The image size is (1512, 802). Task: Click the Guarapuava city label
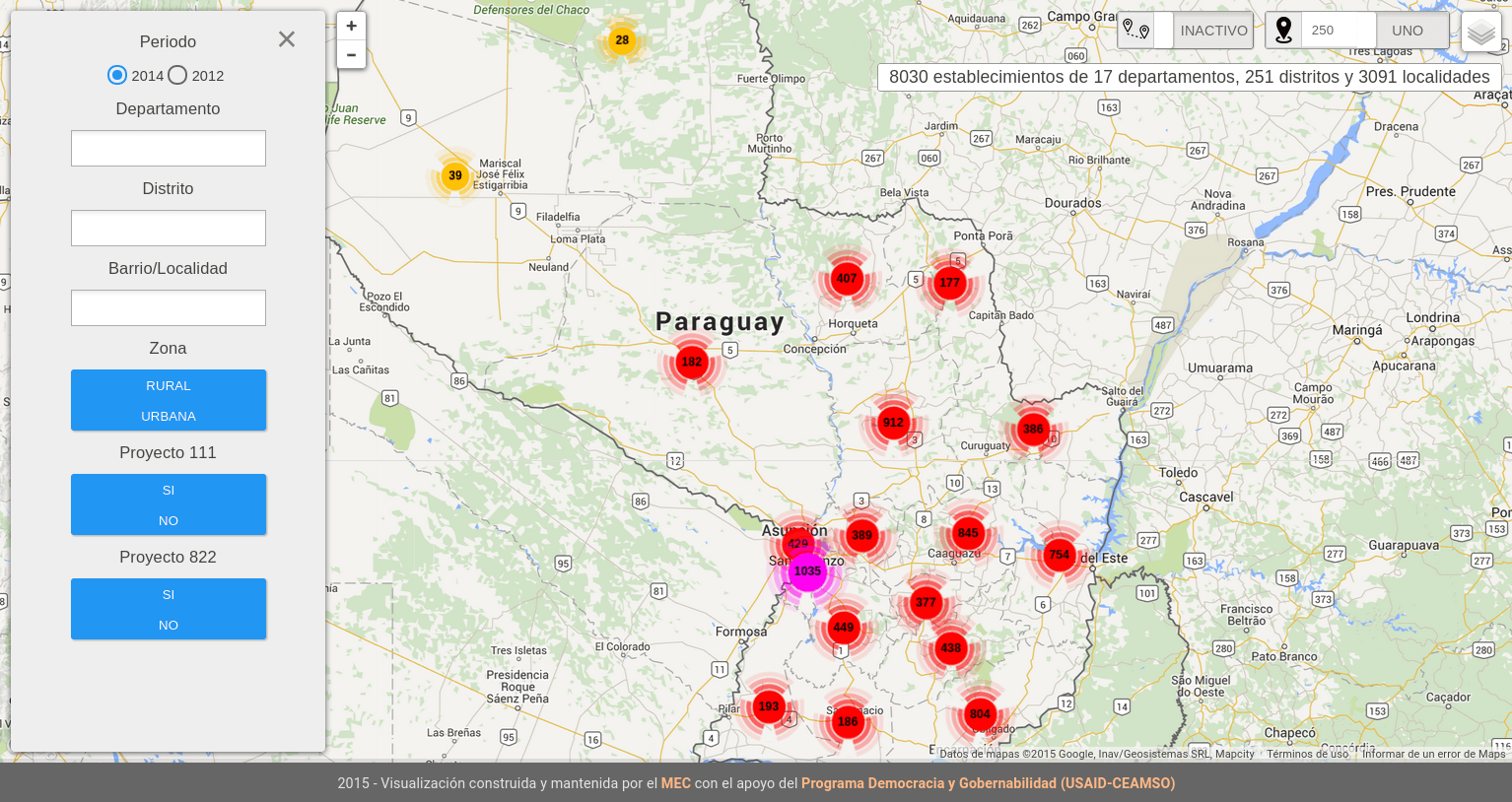coord(1404,545)
